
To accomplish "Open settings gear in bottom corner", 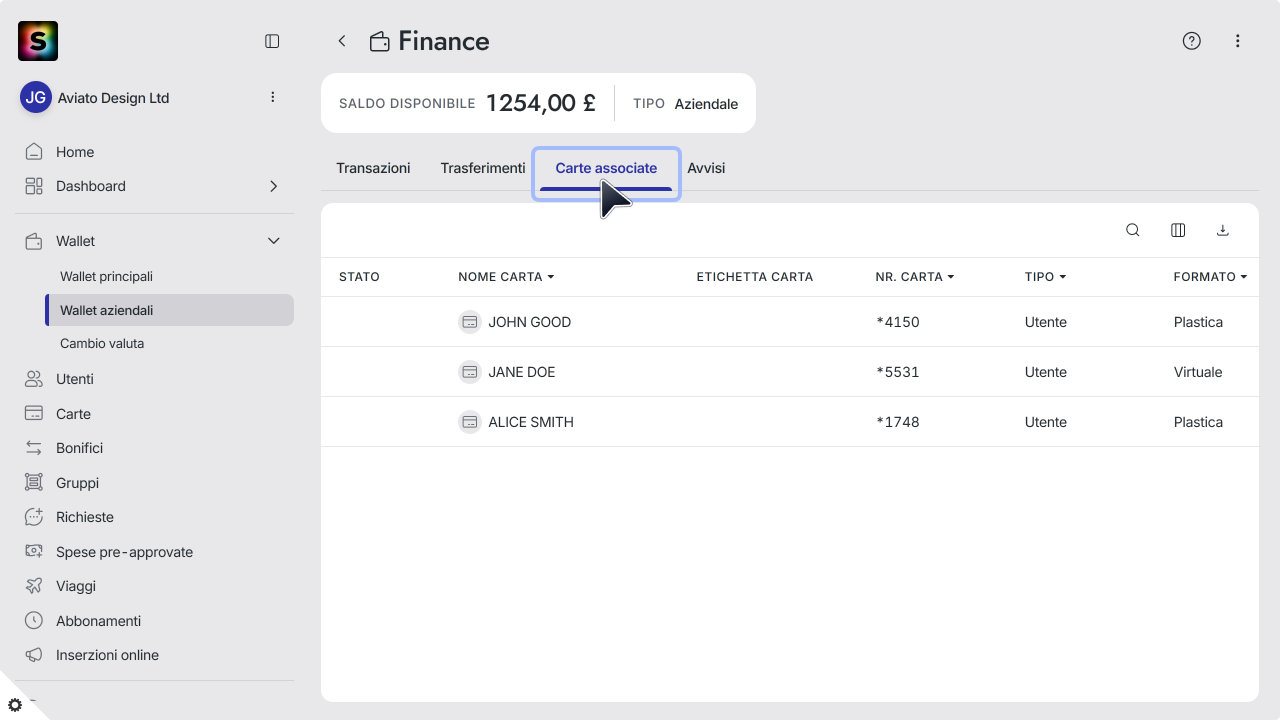I will click(15, 705).
